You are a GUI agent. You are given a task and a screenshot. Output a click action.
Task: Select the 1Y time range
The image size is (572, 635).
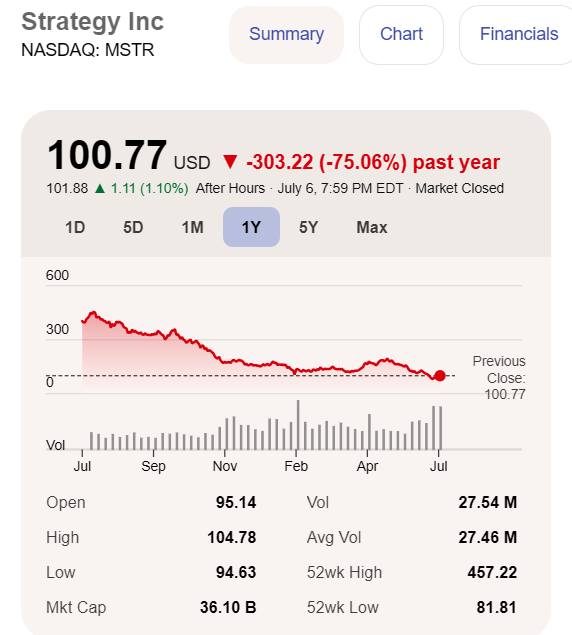[x=251, y=227]
